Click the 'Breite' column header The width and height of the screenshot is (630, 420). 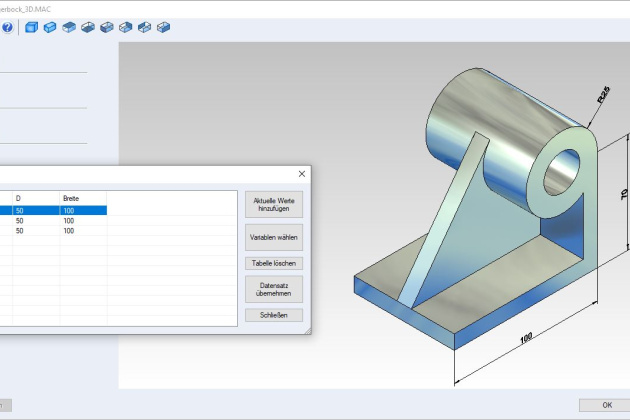click(x=71, y=198)
